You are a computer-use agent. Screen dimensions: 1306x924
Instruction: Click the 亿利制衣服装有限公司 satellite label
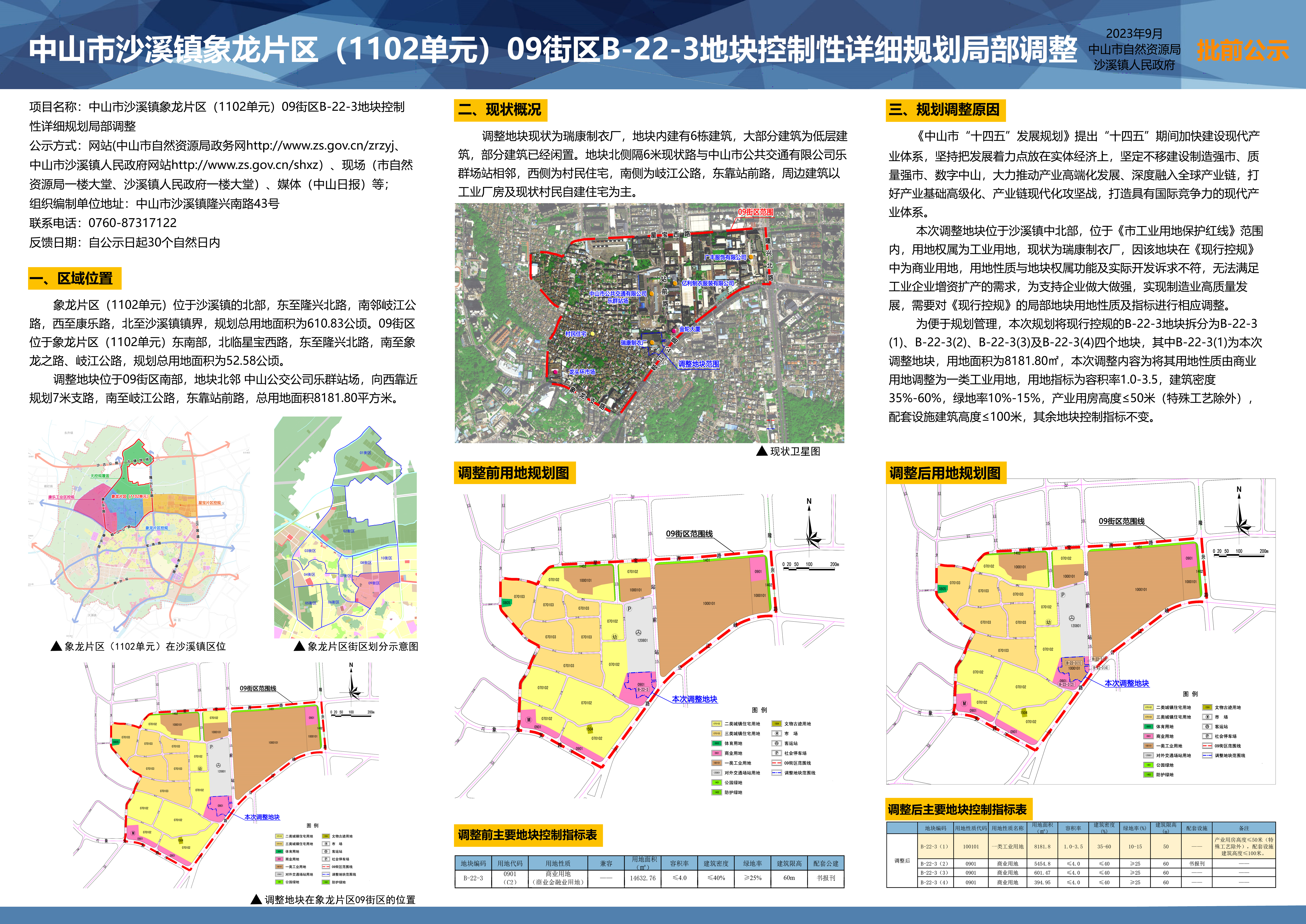(x=708, y=283)
